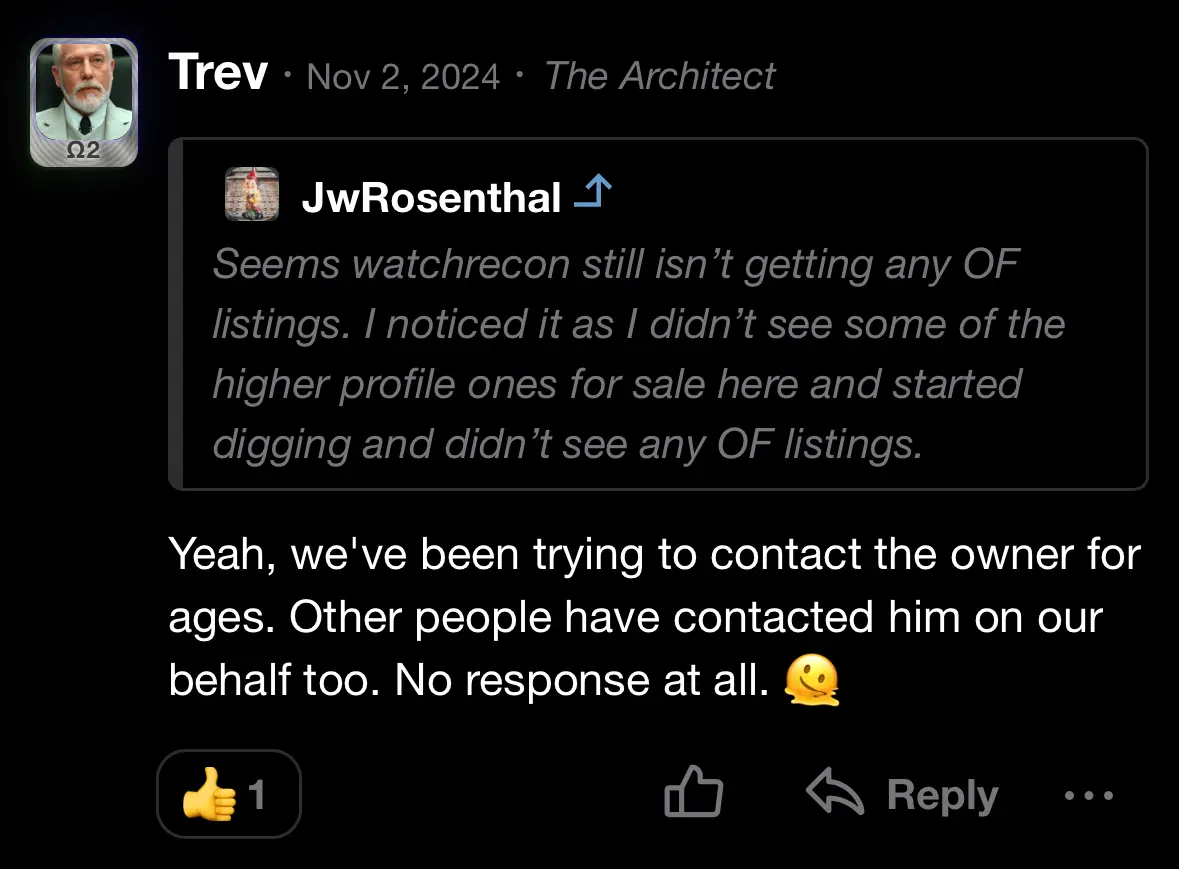Click the JwRosenthal username in quote
Viewport: 1179px width, 869px height.
431,198
